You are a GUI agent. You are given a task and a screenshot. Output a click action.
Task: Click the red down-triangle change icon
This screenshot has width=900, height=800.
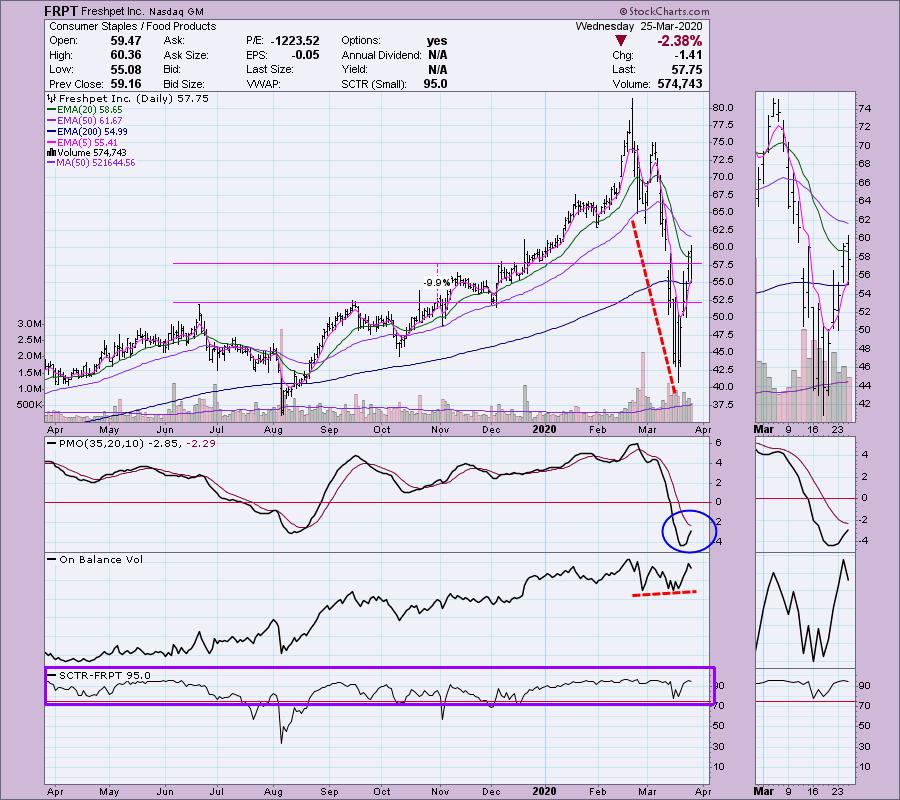click(x=620, y=41)
